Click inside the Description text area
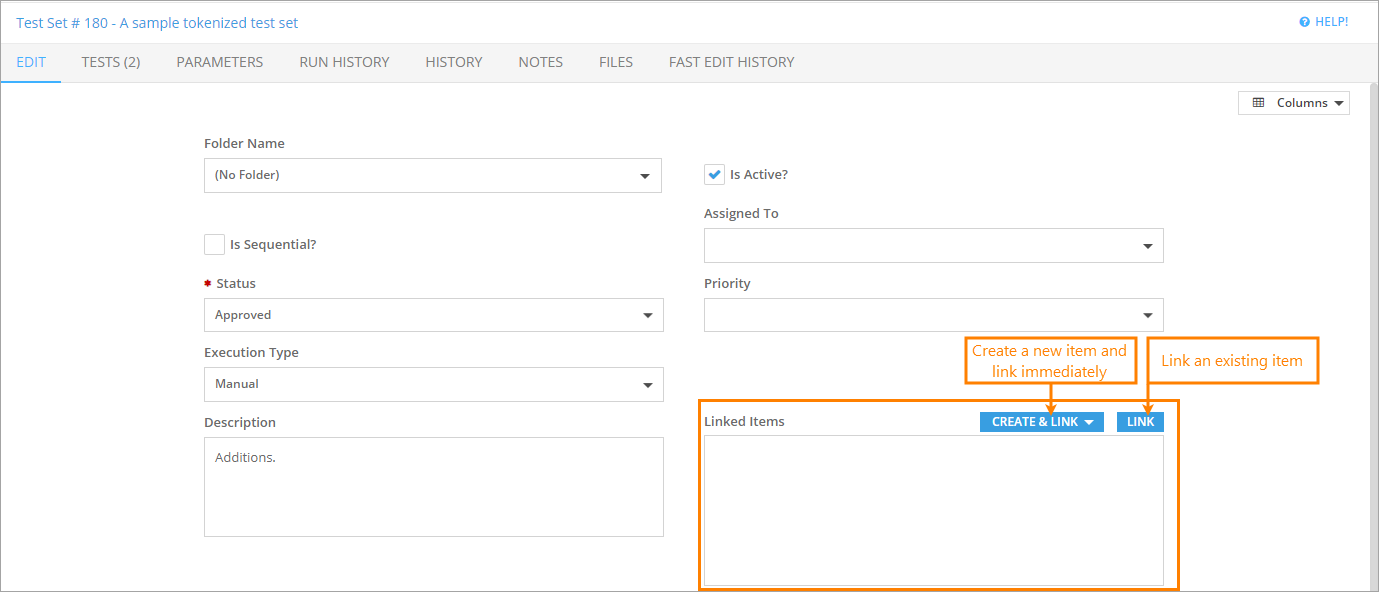Screen dimensions: 1379x592 433,487
